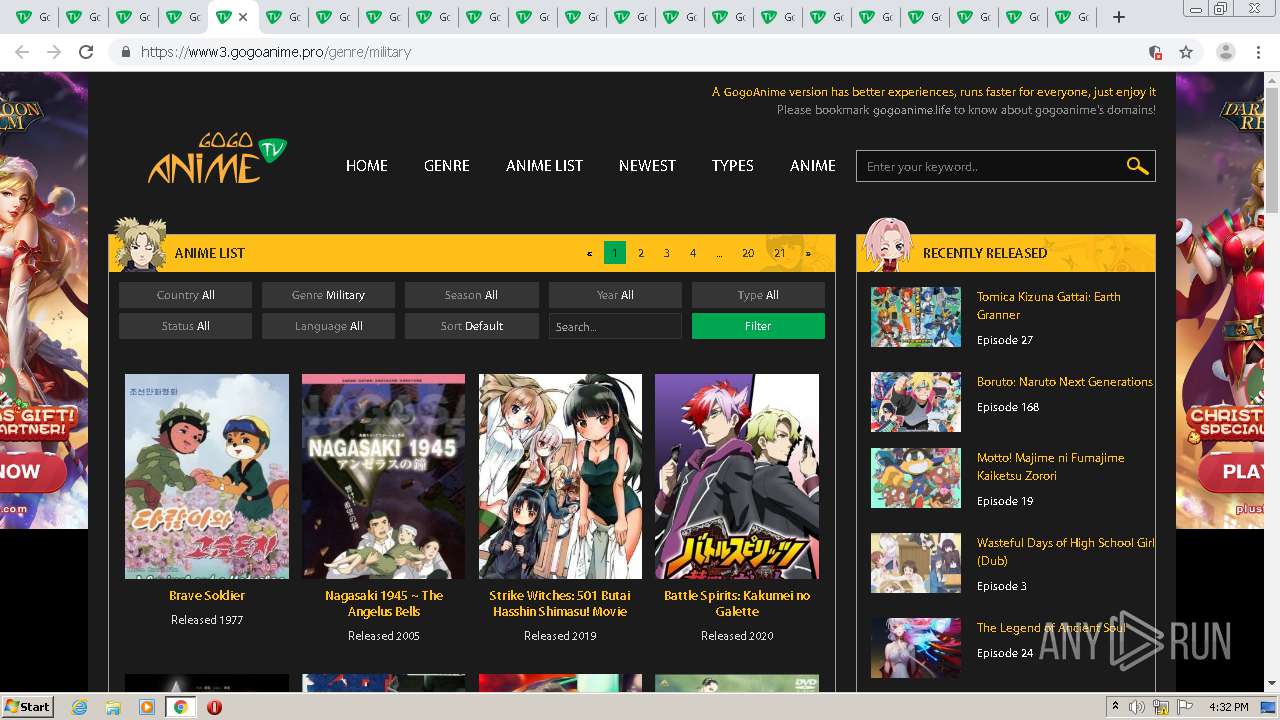Open the Country All filter dropdown
Viewport: 1280px width, 720px height.
pyautogui.click(x=185, y=295)
